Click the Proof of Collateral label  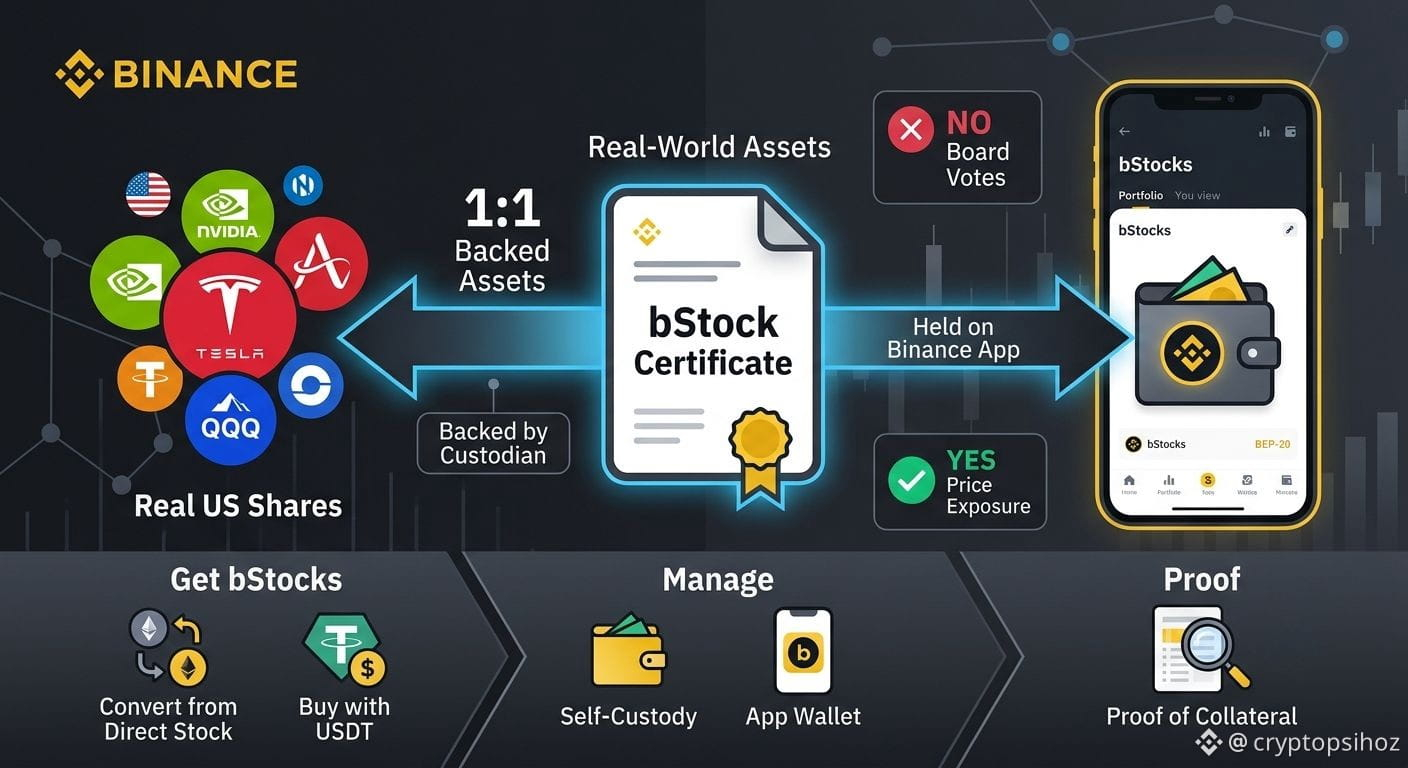coord(1201,716)
